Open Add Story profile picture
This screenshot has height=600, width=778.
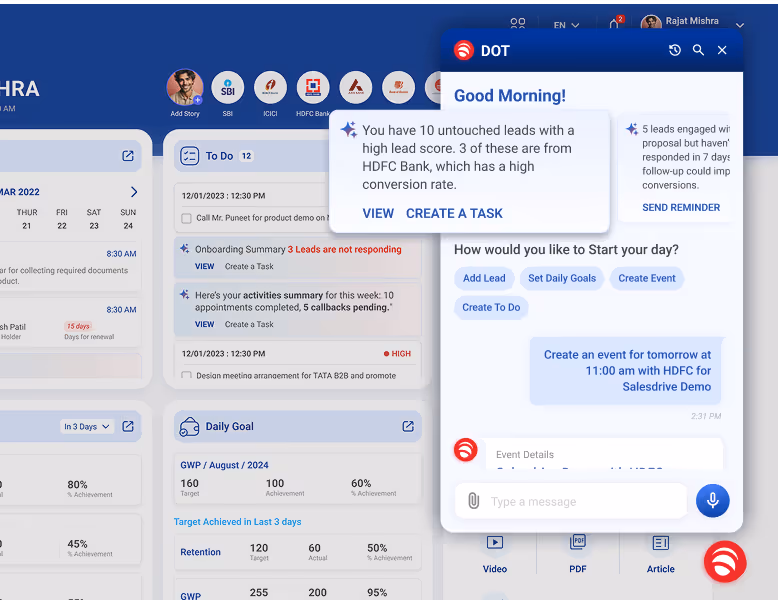point(185,87)
